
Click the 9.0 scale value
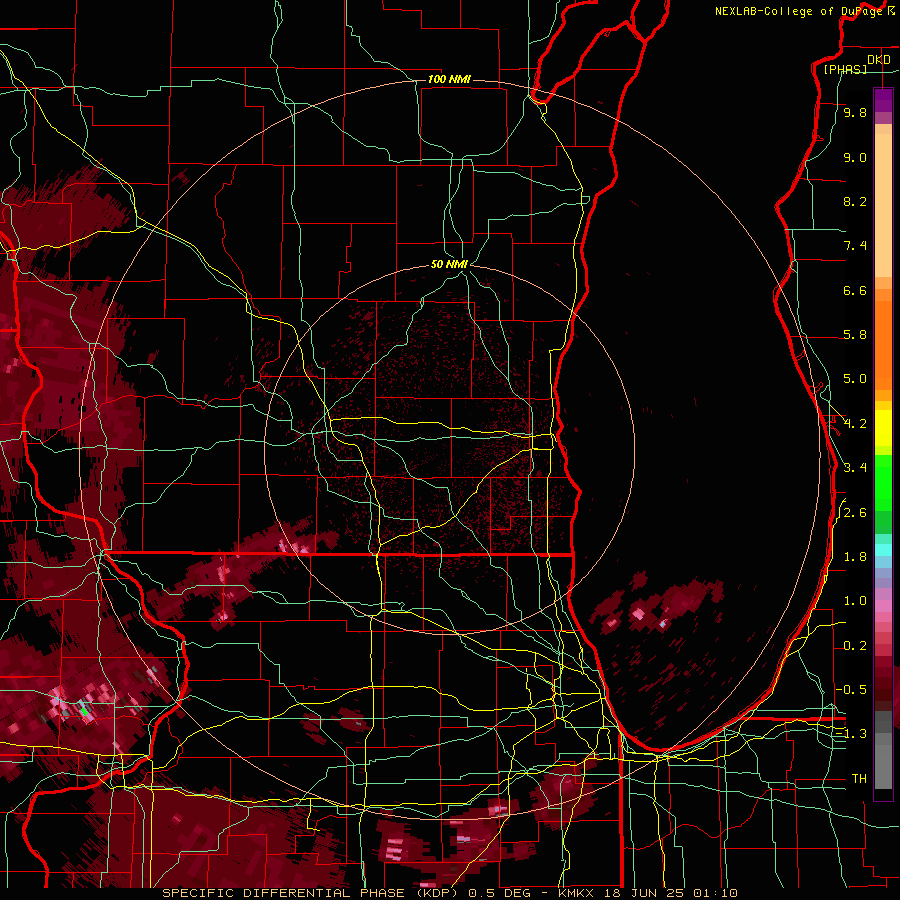[x=855, y=158]
